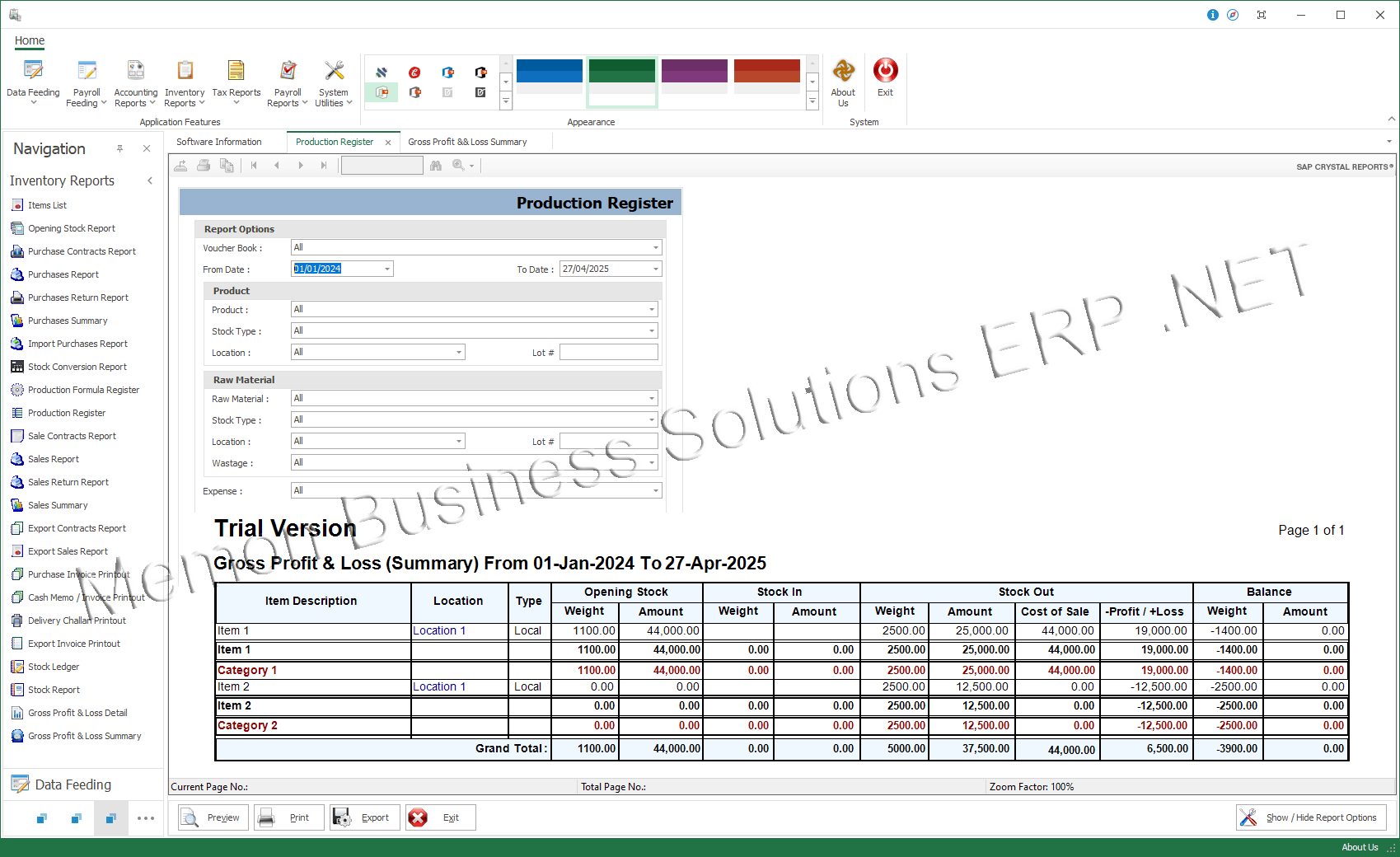Open the To Date picker dropdown
Viewport: 1400px width, 857px height.
[x=656, y=269]
